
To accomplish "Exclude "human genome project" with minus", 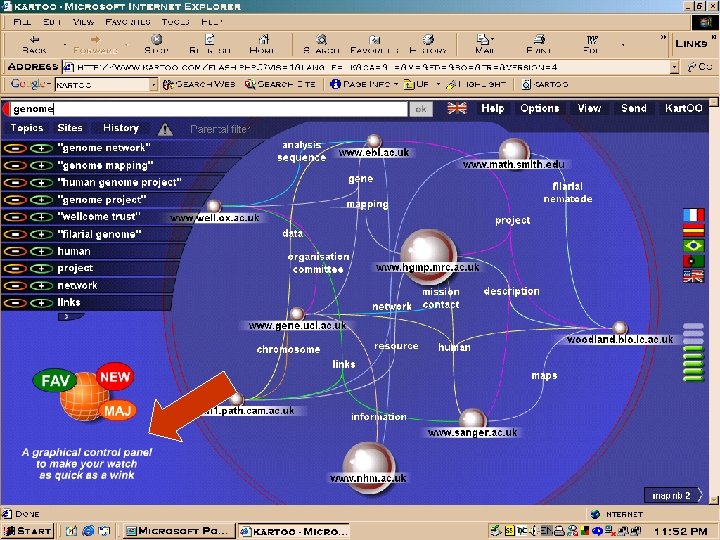I will (x=15, y=183).
